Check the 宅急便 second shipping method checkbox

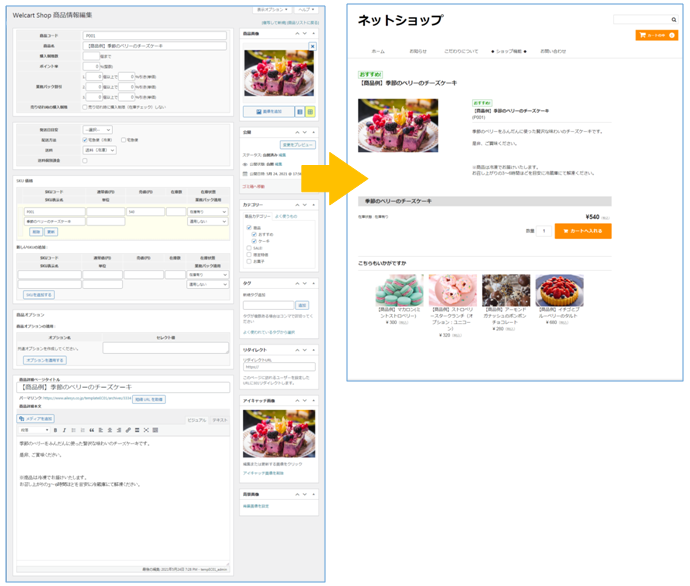coord(123,140)
